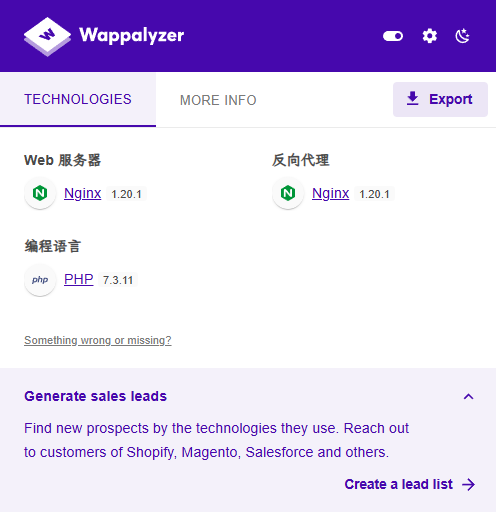This screenshot has width=496, height=512.
Task: Toggle the Wappalyzer enable switch
Action: click(393, 36)
